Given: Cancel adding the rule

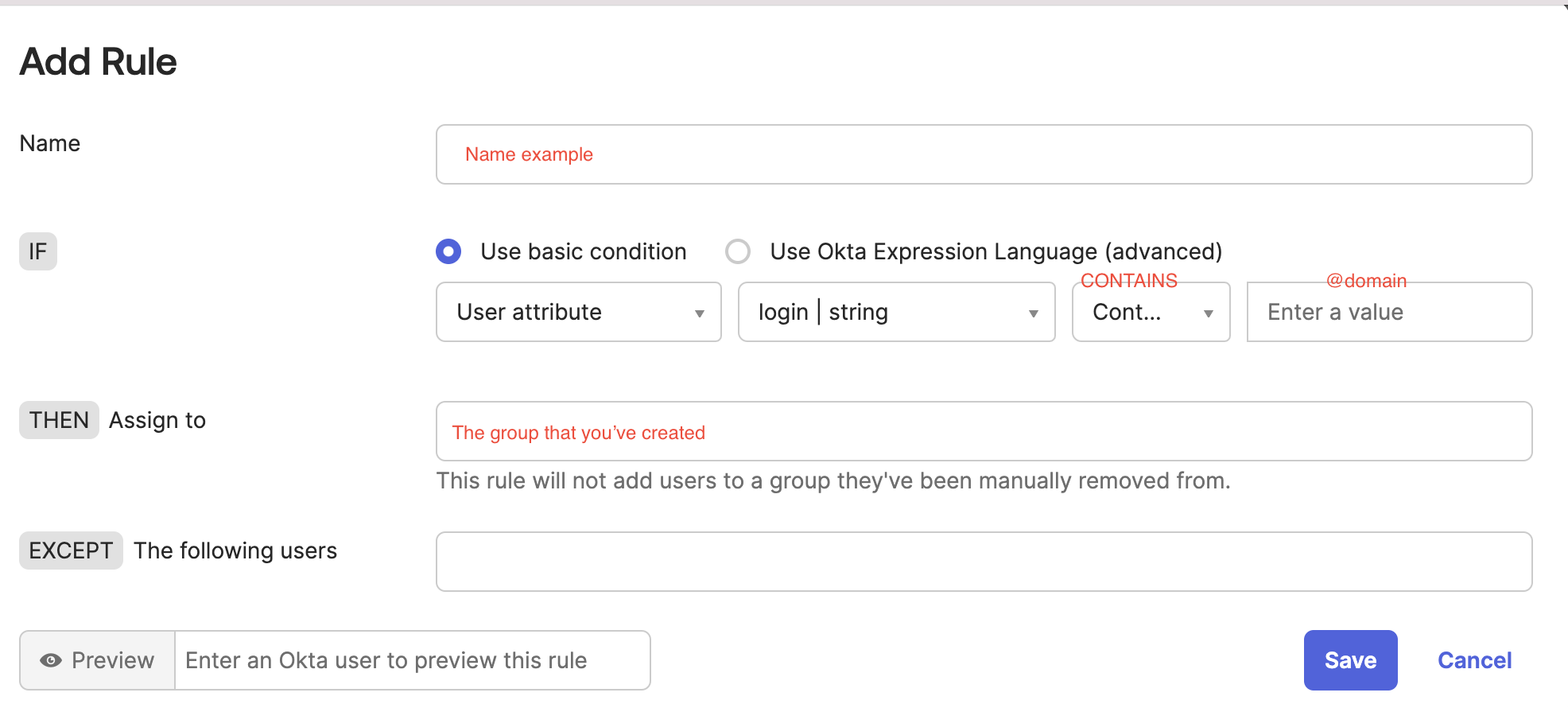Looking at the screenshot, I should pos(1474,660).
